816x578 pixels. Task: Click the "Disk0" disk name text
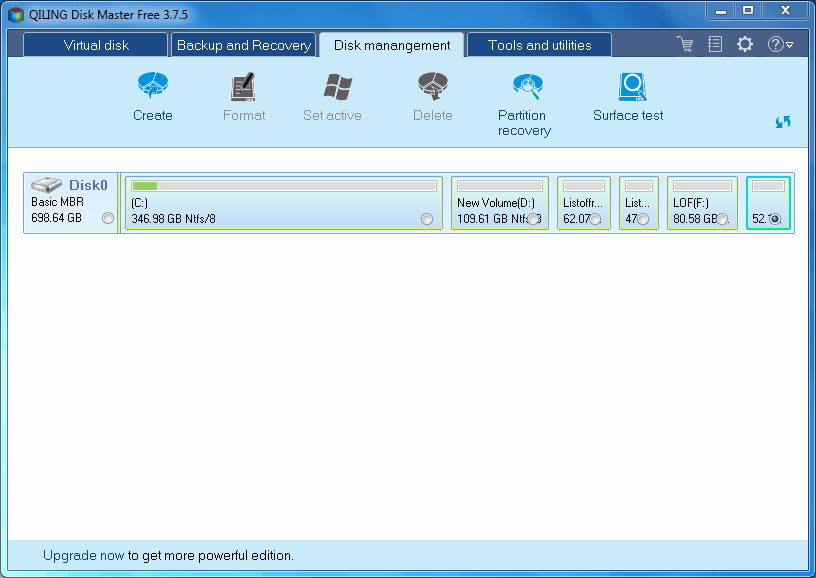tap(88, 185)
